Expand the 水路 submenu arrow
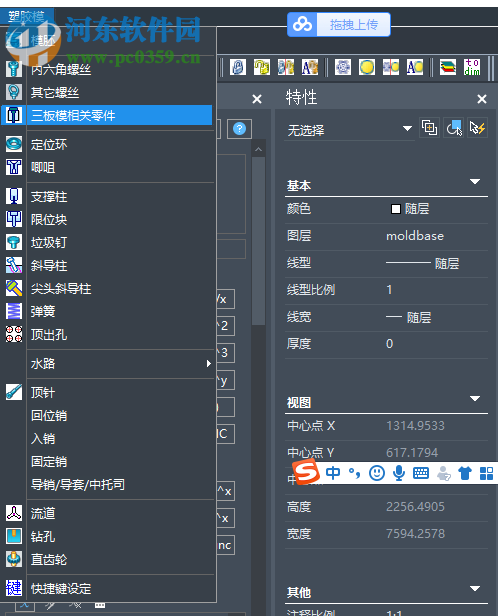The height and width of the screenshot is (616, 498). tap(209, 363)
